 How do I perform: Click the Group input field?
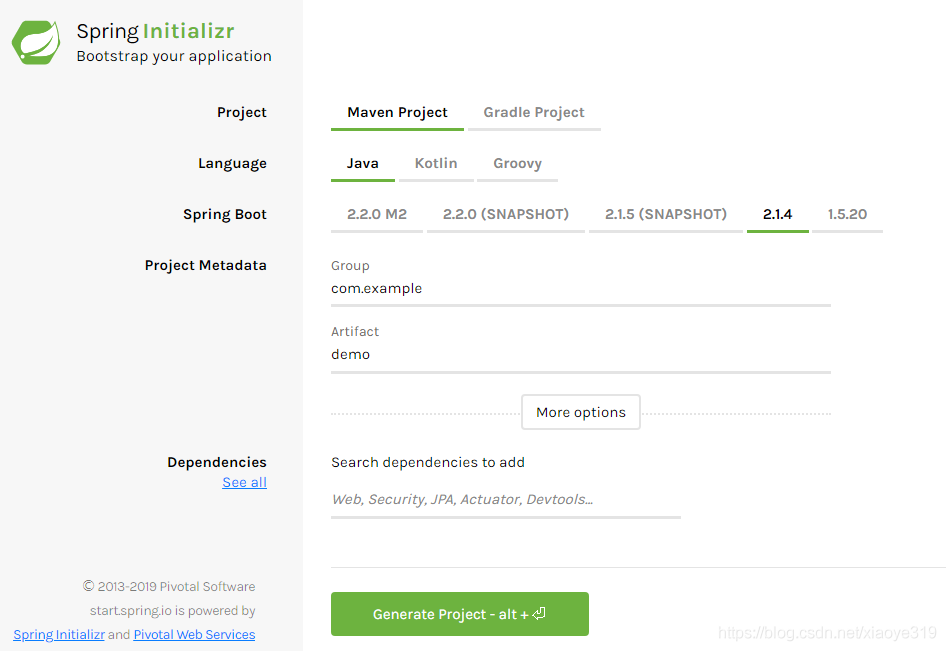pyautogui.click(x=580, y=289)
